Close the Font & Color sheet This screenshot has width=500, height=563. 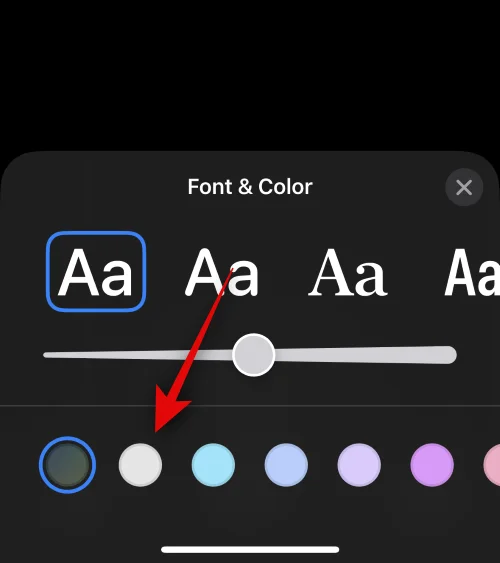464,187
